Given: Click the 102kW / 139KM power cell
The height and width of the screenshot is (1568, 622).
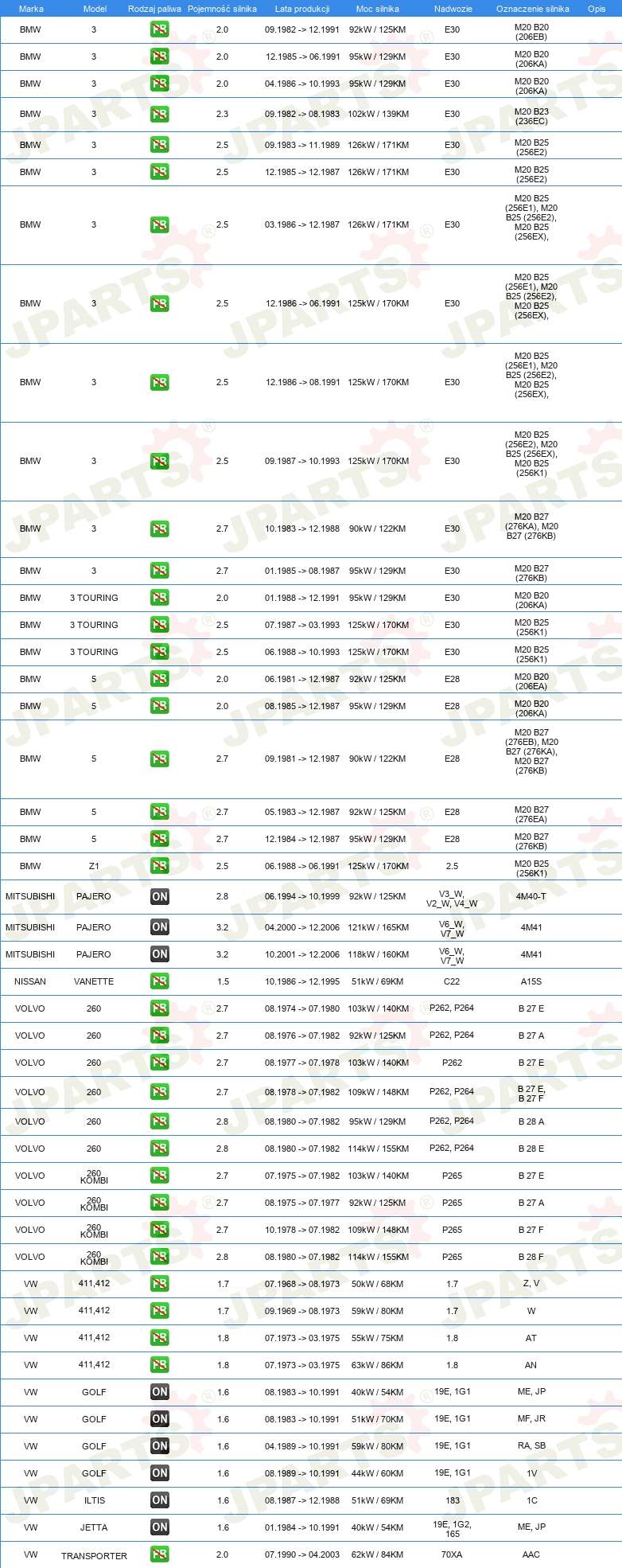Looking at the screenshot, I should click(x=378, y=114).
